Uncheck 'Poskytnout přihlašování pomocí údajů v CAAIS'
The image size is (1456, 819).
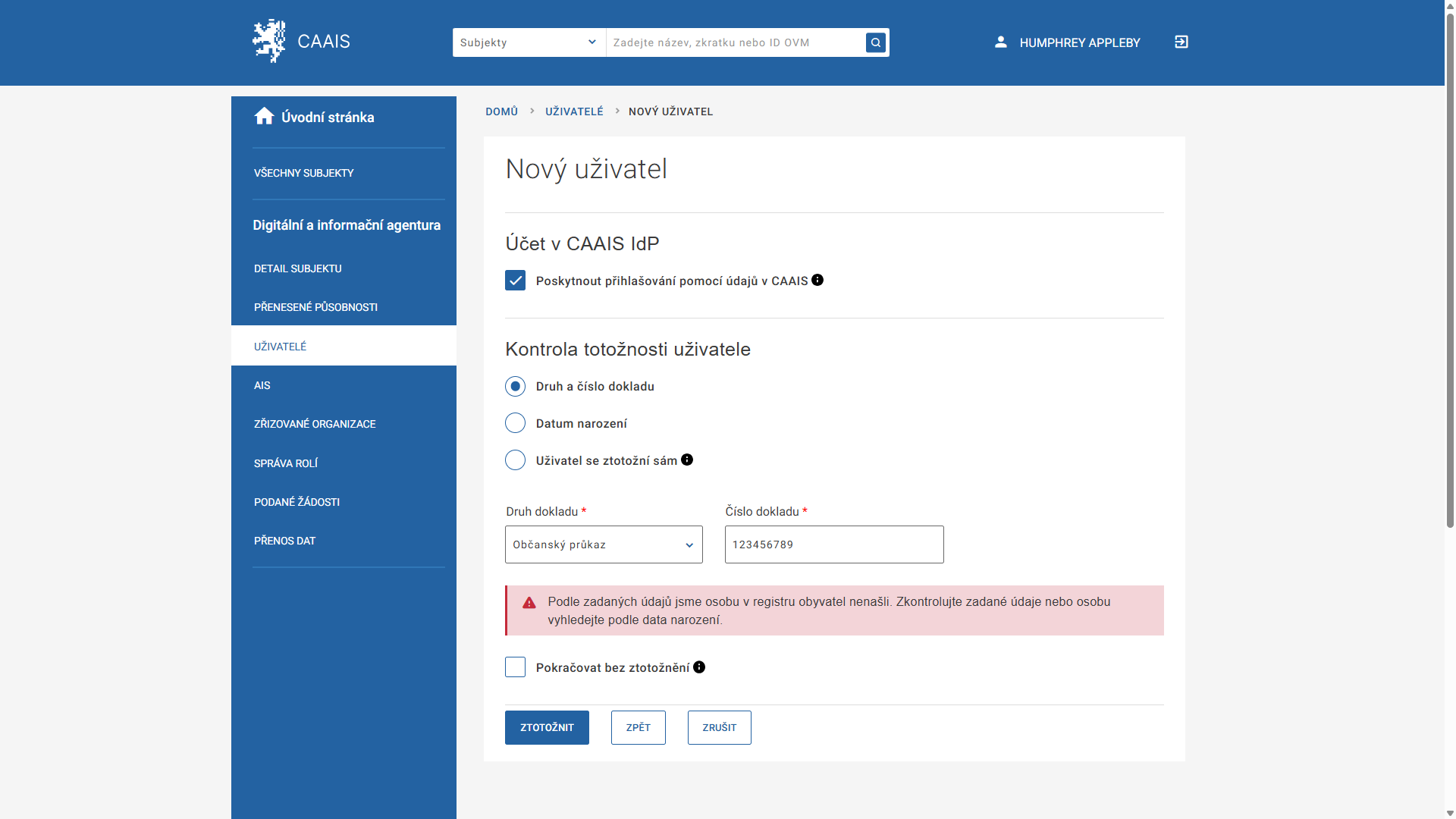tap(515, 281)
